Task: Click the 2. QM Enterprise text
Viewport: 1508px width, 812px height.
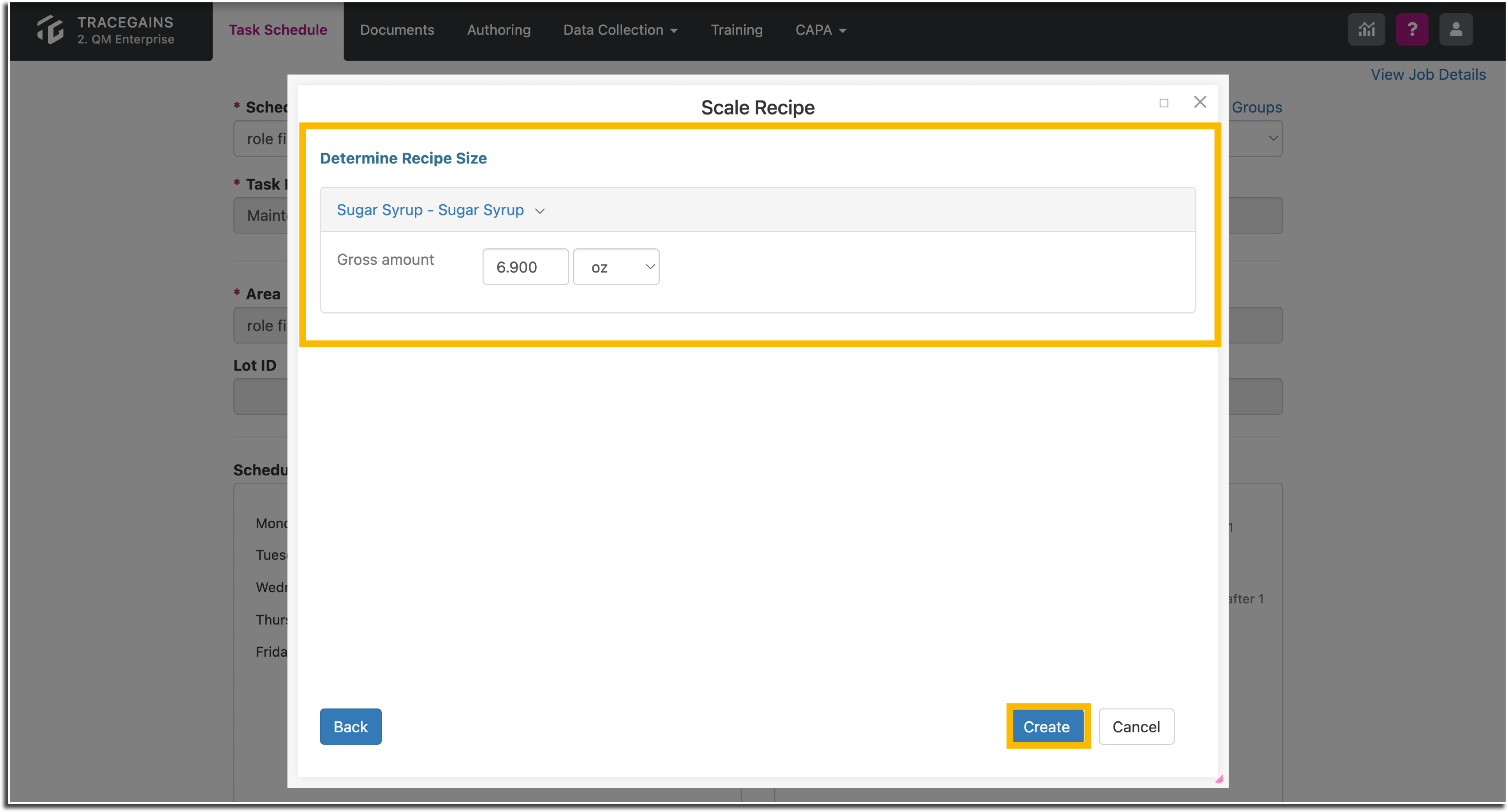Action: click(126, 39)
